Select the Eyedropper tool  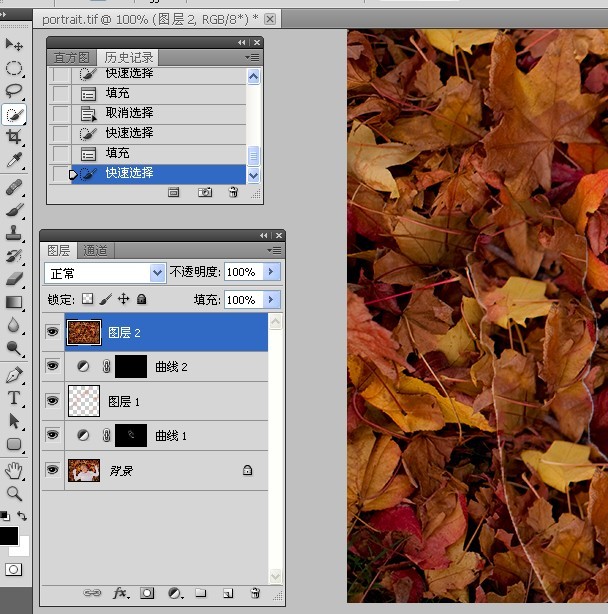(14, 160)
